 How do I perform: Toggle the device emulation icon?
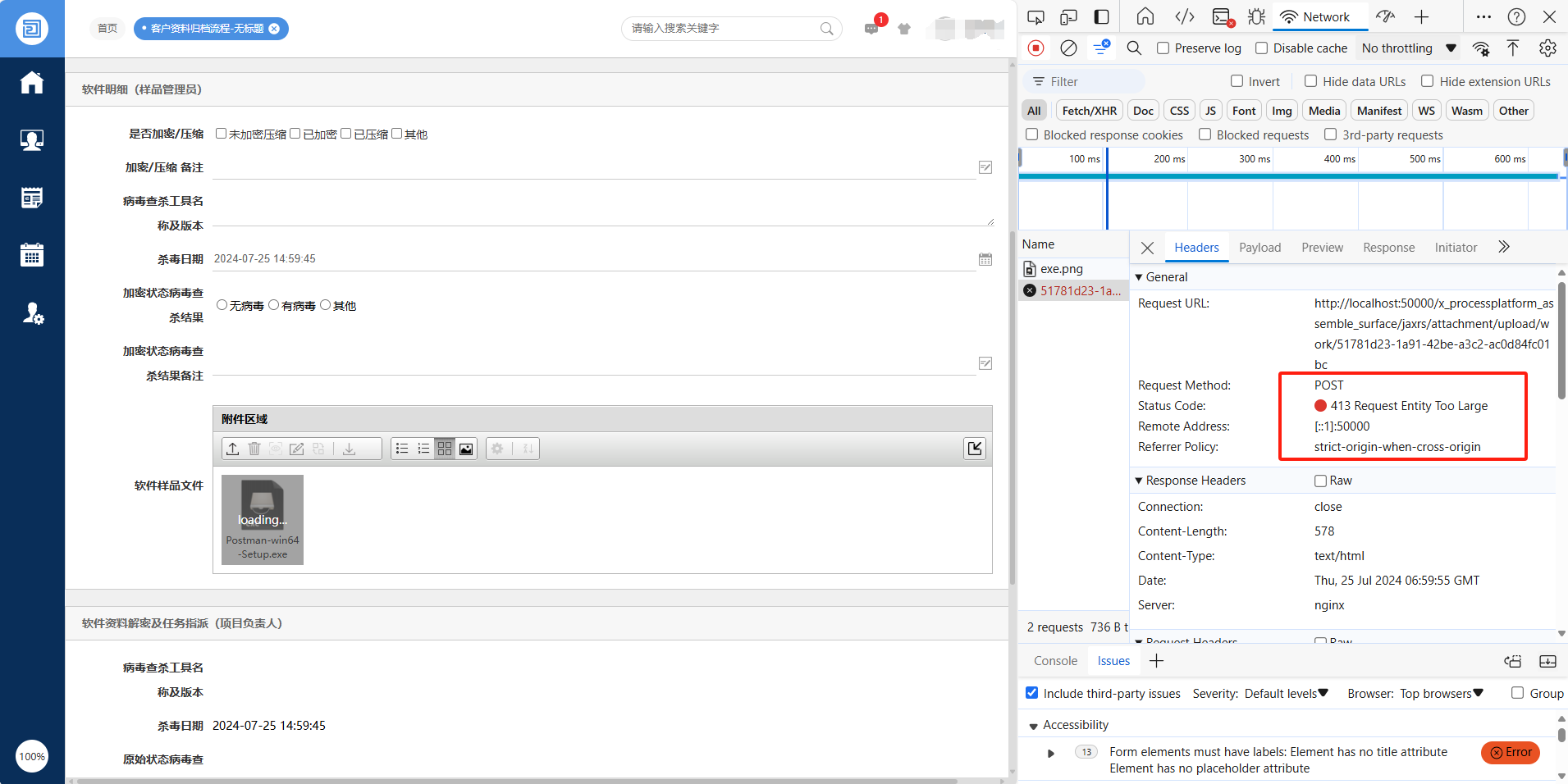[x=1068, y=17]
